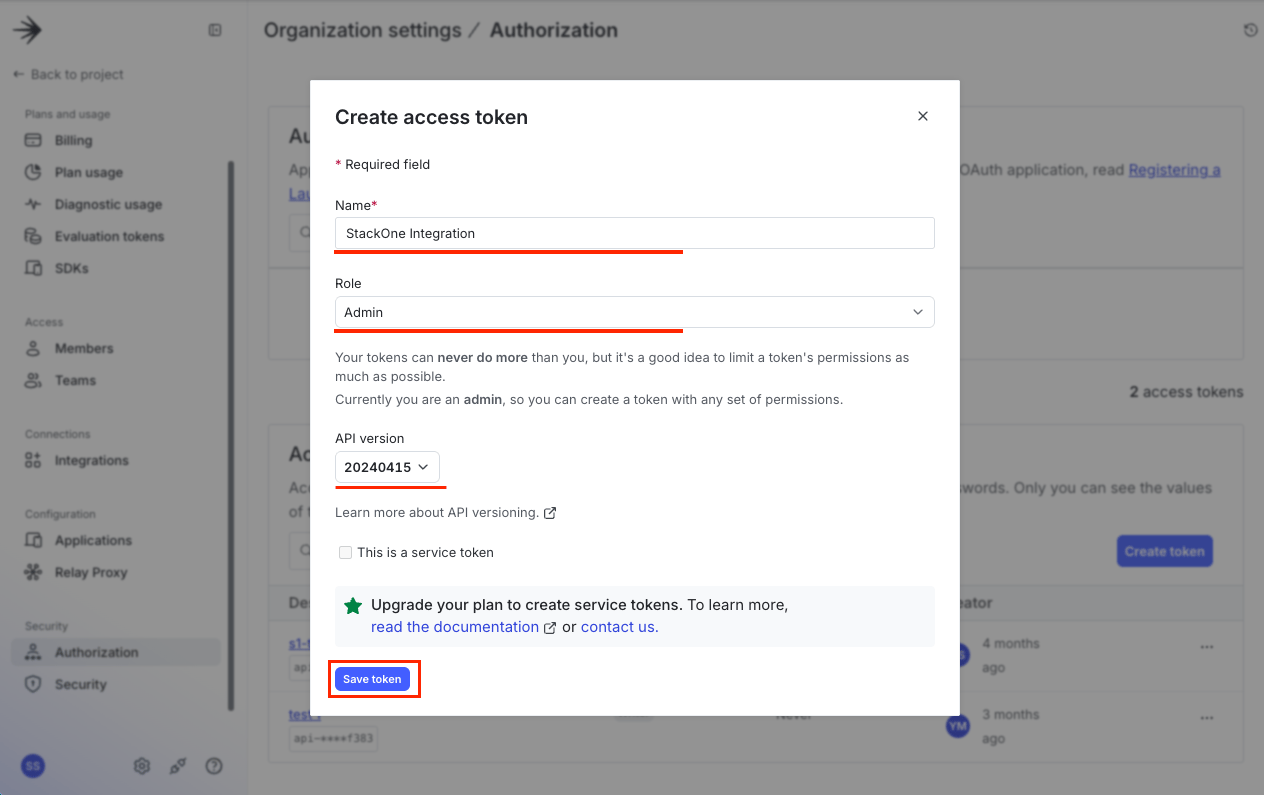Click the Diagnostic usage pulse icon
The width and height of the screenshot is (1264, 795).
[33, 204]
